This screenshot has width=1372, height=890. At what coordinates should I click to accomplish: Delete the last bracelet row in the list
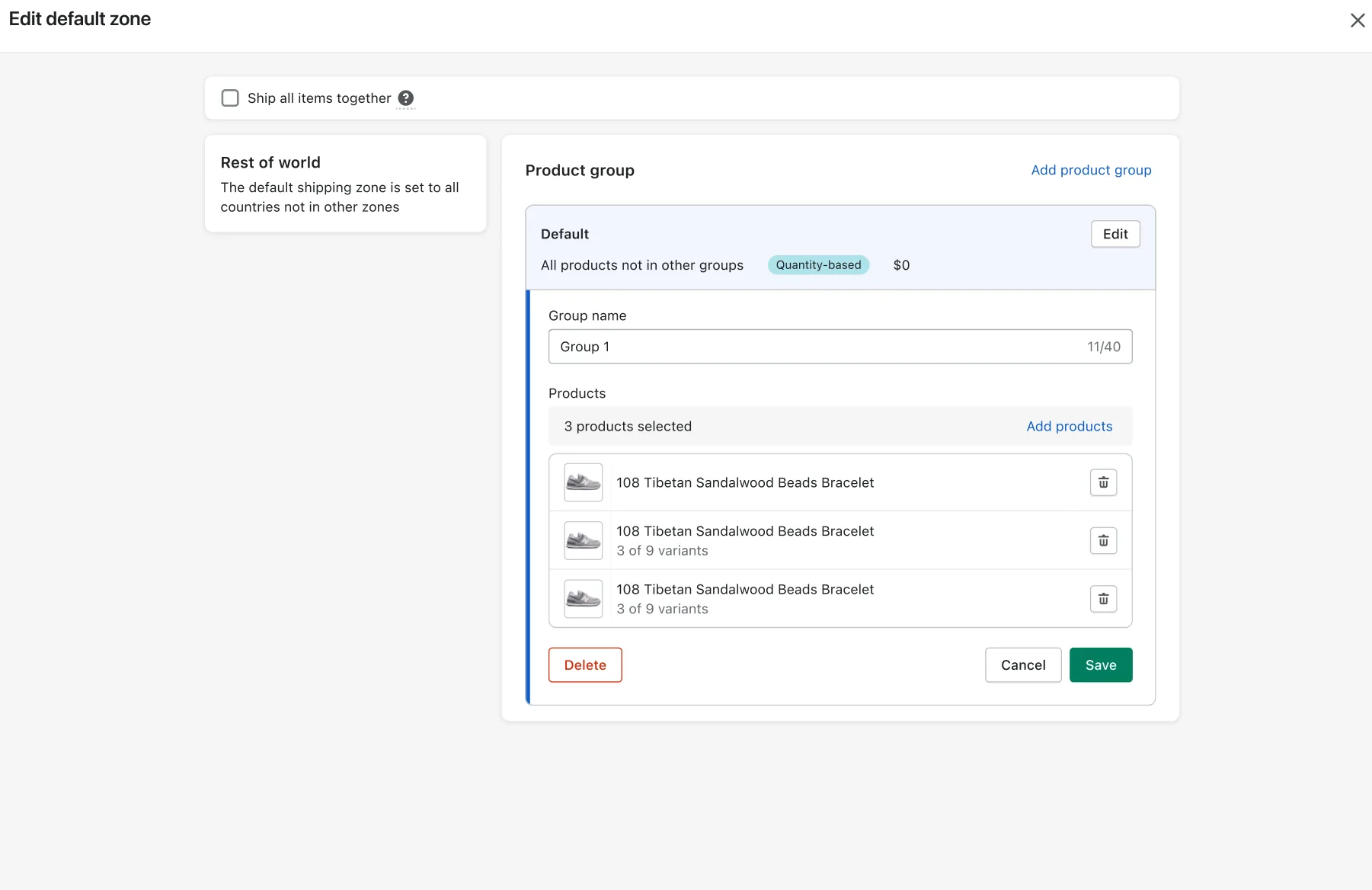[x=1103, y=599]
